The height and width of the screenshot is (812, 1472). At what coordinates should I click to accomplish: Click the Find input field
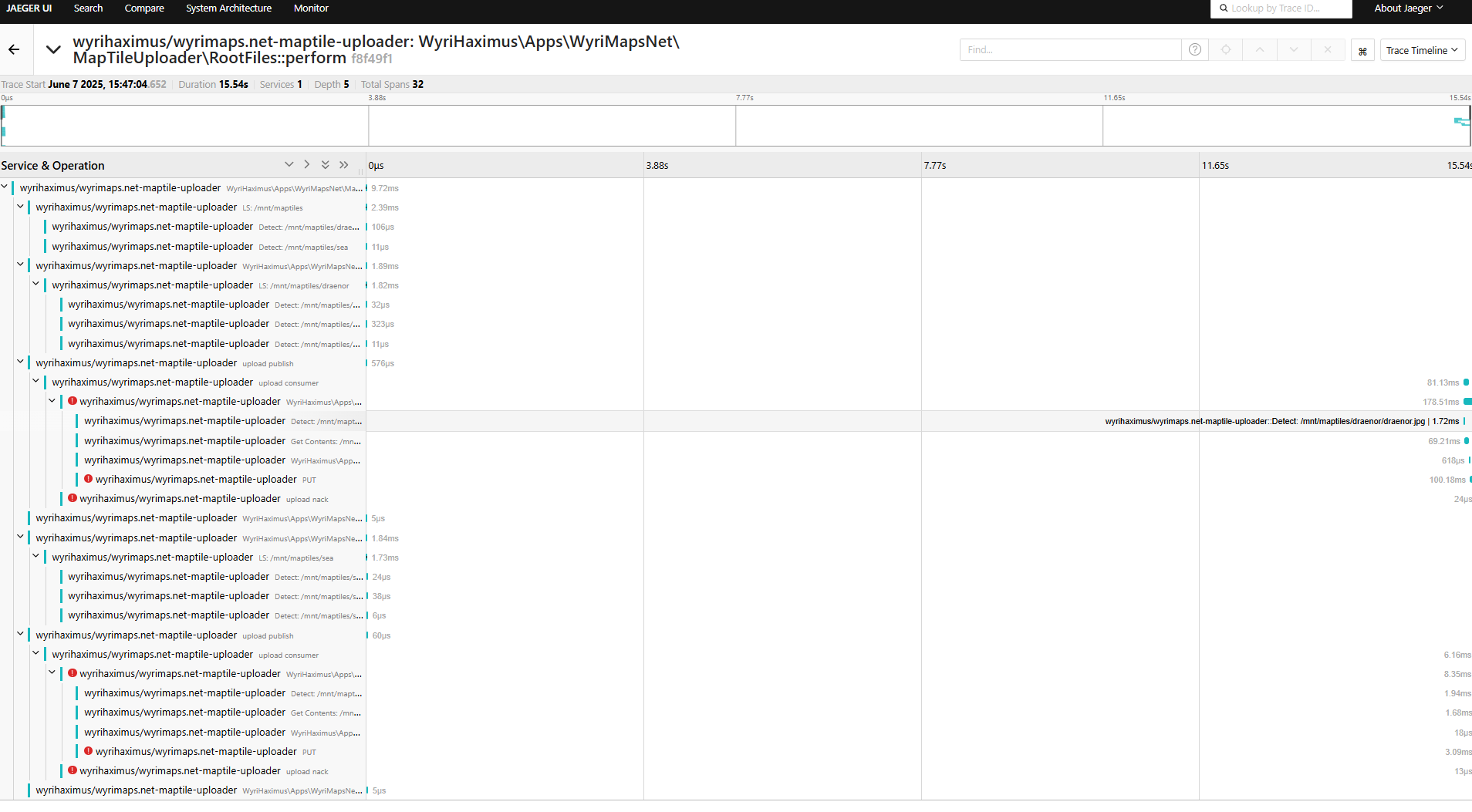[1070, 50]
